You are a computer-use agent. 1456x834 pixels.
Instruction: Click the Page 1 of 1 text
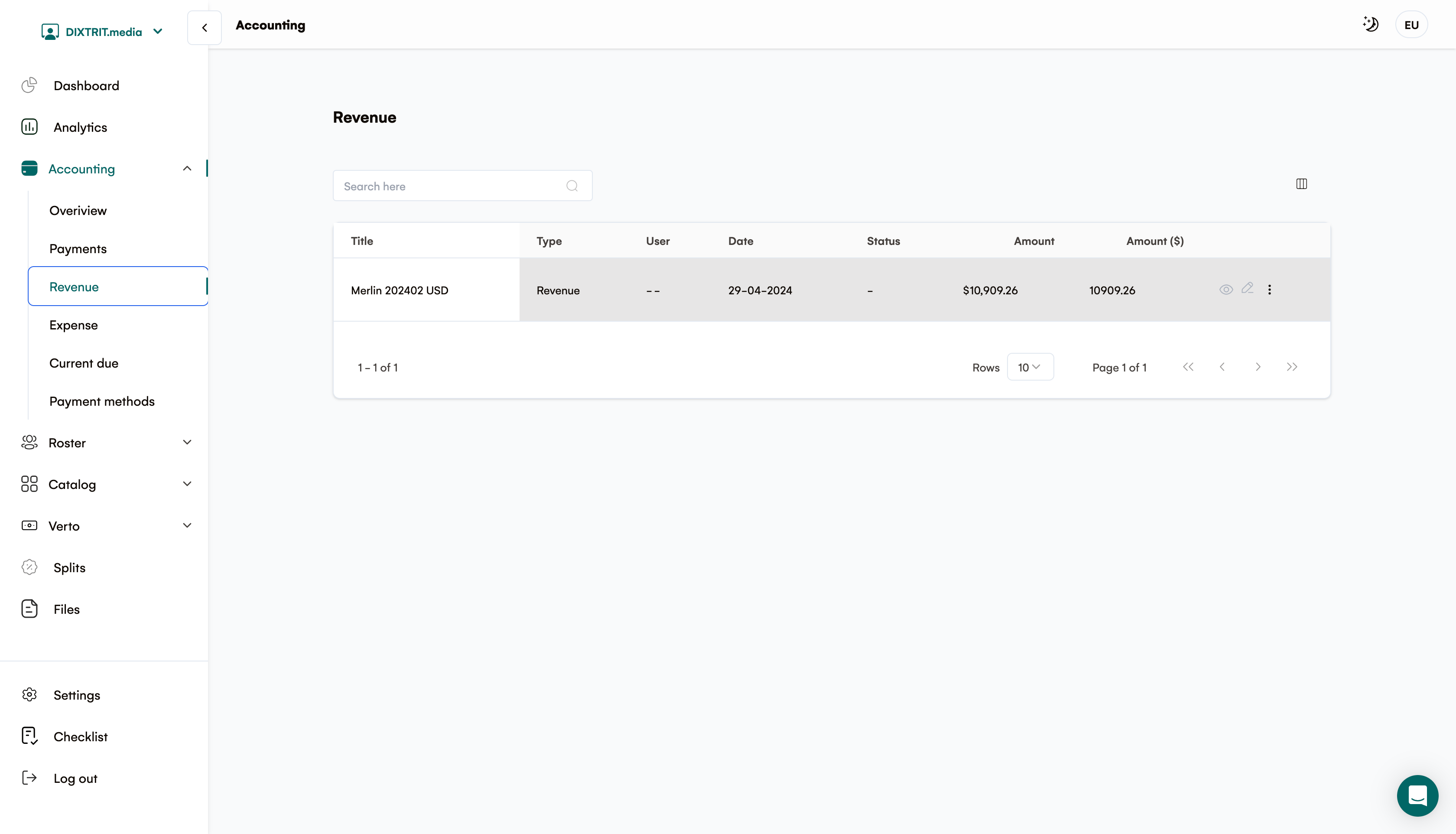pyautogui.click(x=1119, y=367)
